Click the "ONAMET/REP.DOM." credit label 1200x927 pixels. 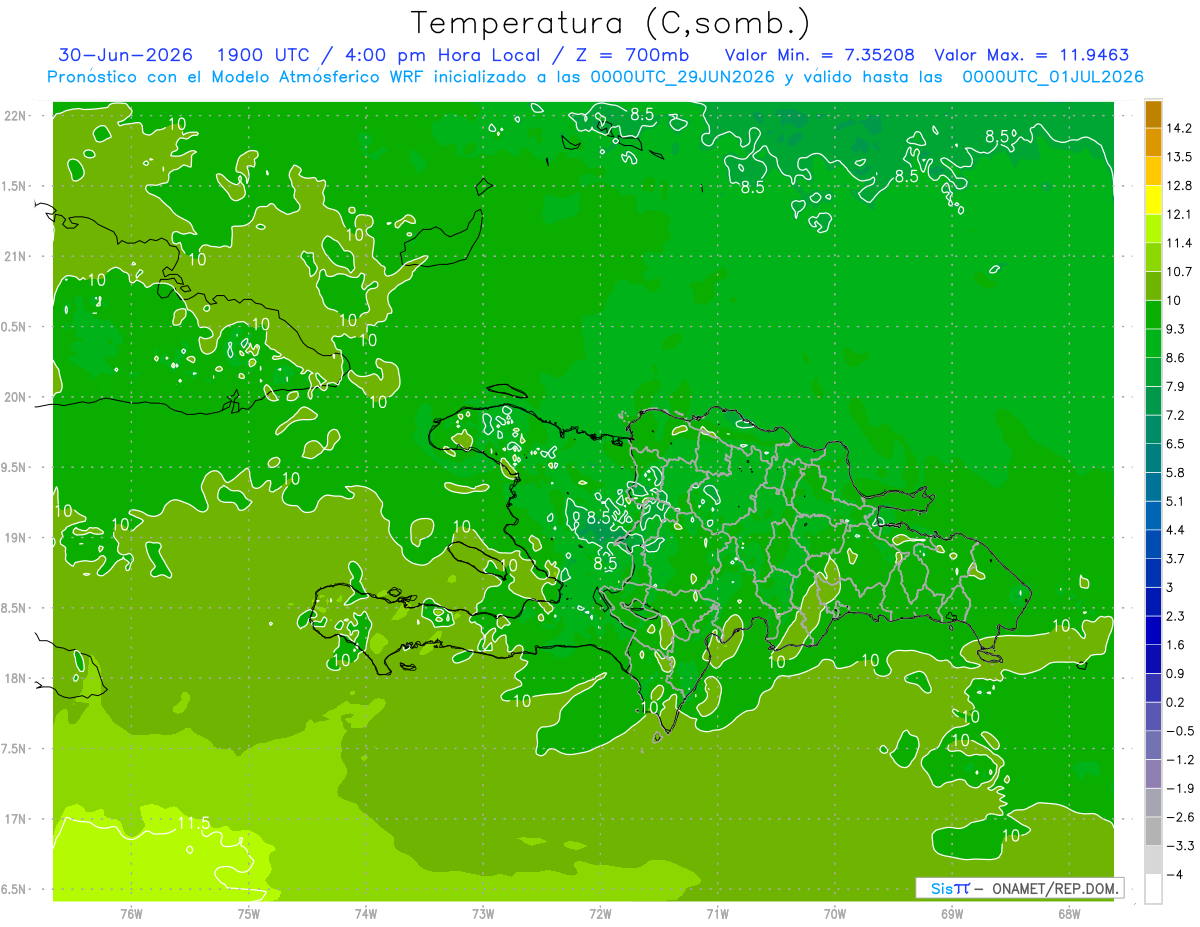[1056, 888]
